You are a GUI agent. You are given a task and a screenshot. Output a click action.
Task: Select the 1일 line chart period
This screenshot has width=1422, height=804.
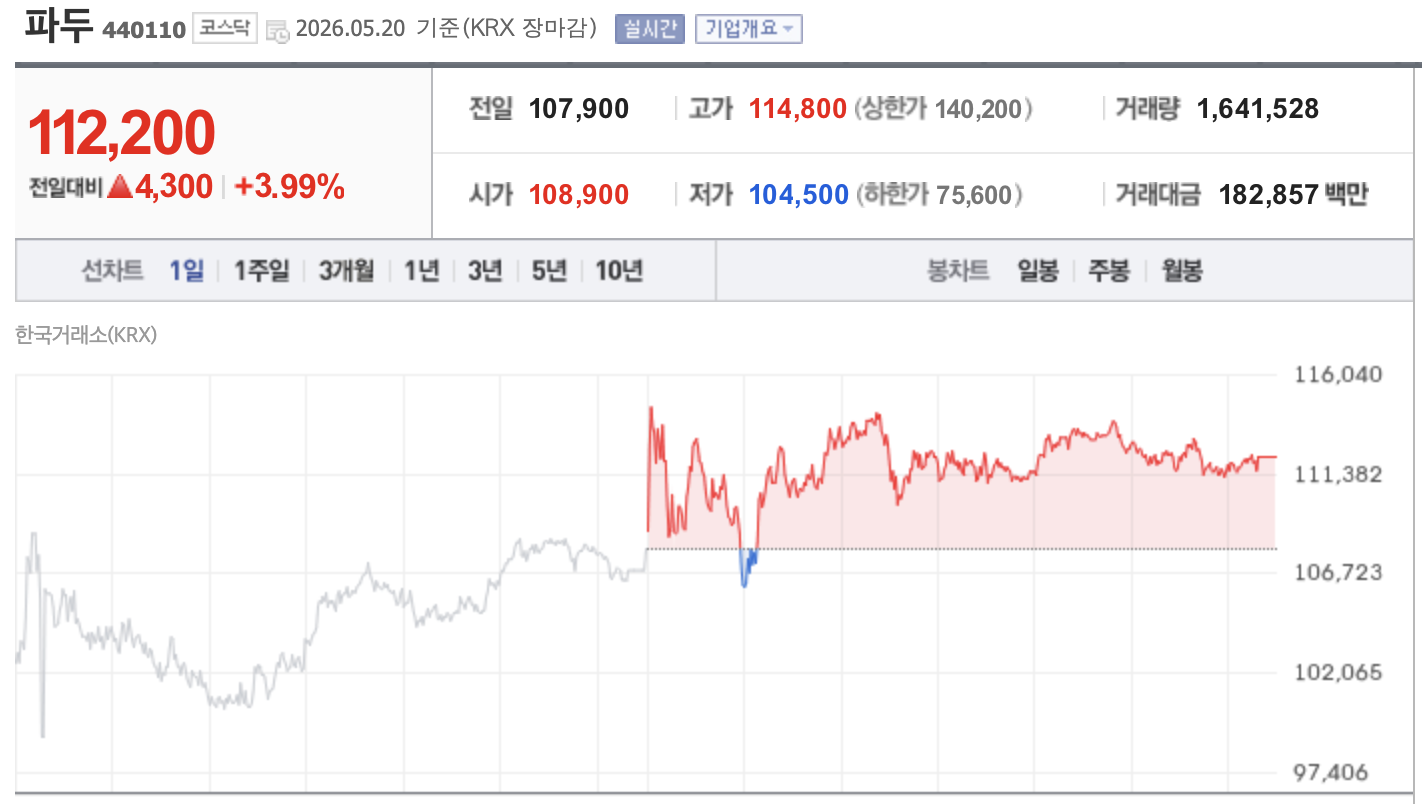pyautogui.click(x=186, y=270)
